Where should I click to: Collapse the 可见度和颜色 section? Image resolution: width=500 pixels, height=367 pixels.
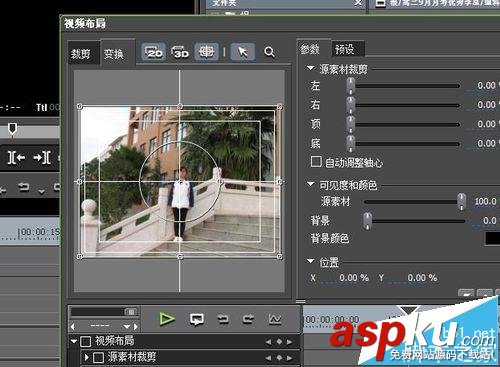[310, 184]
